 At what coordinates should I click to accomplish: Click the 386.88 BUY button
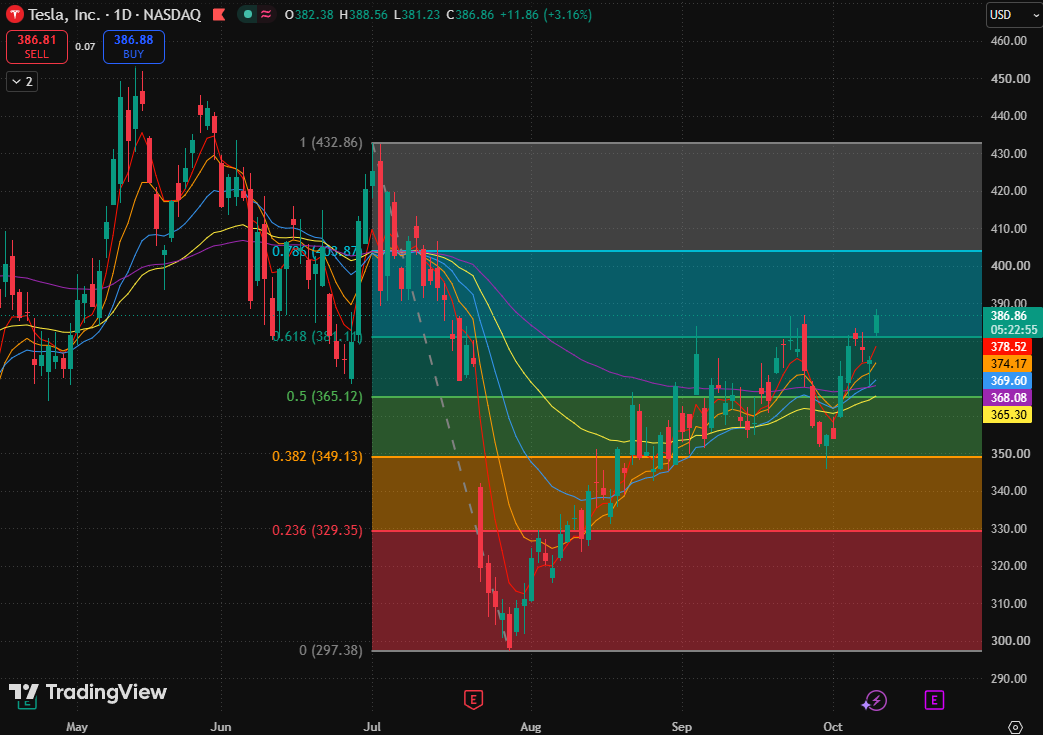(134, 47)
